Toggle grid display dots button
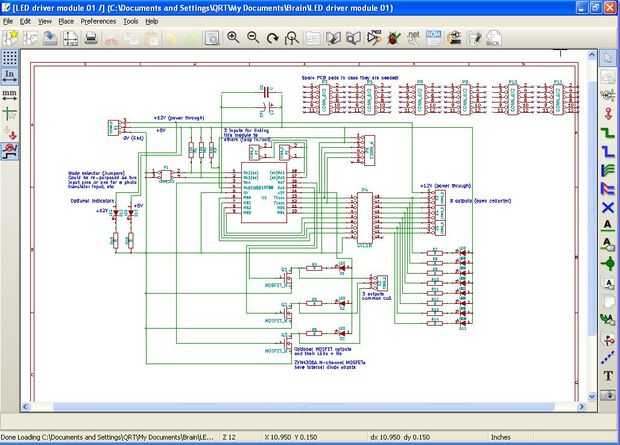 [x=9, y=58]
